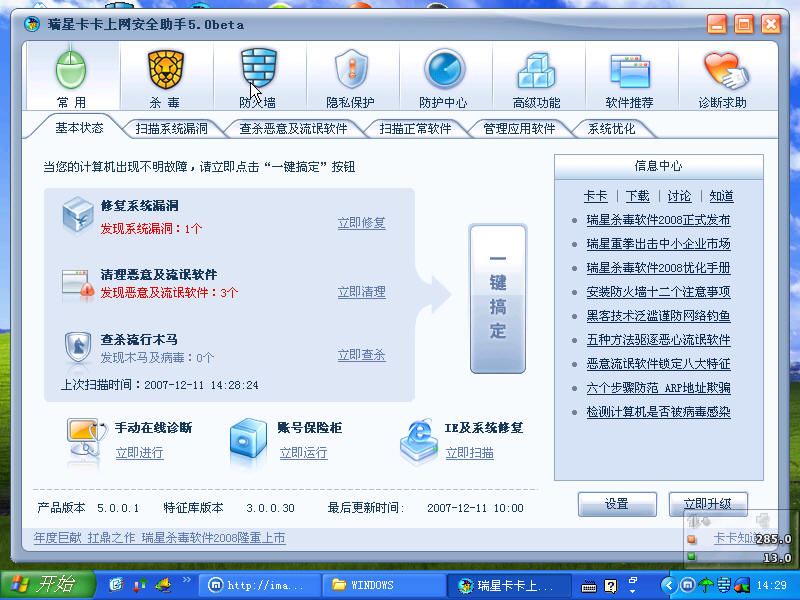Image resolution: width=800 pixels, height=600 pixels.
Task: Open the 防护中心 radar section
Action: [x=444, y=76]
